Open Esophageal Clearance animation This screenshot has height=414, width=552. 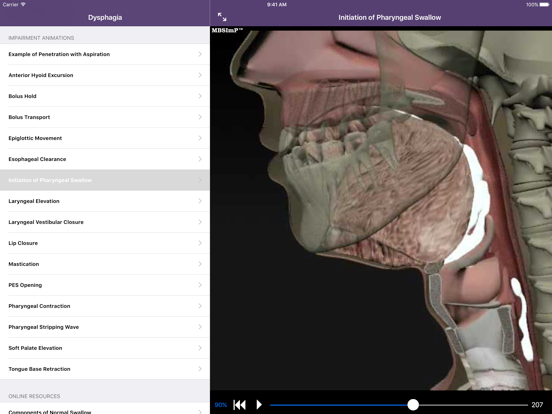(x=105, y=159)
